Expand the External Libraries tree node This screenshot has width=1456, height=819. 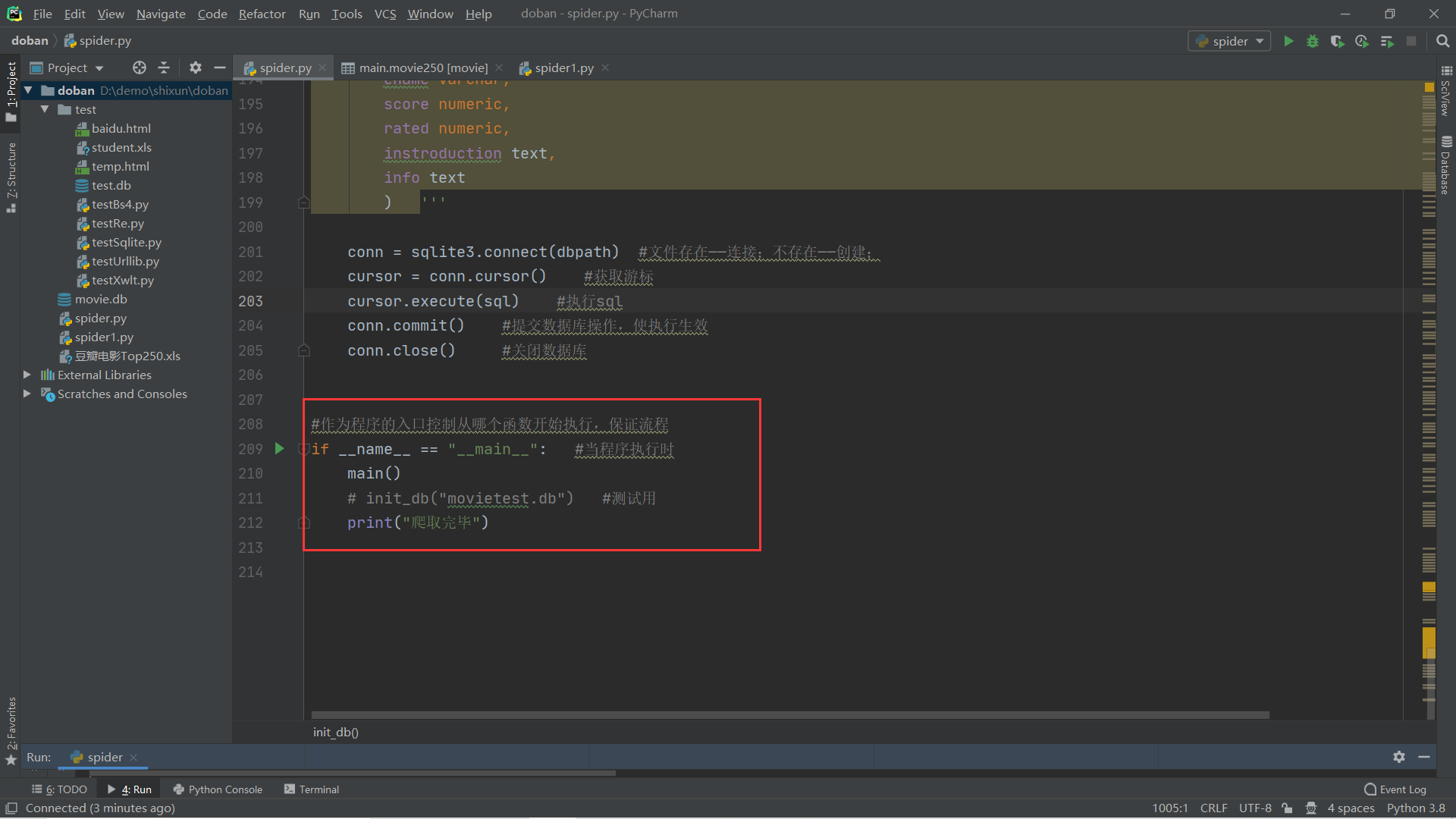[x=27, y=375]
